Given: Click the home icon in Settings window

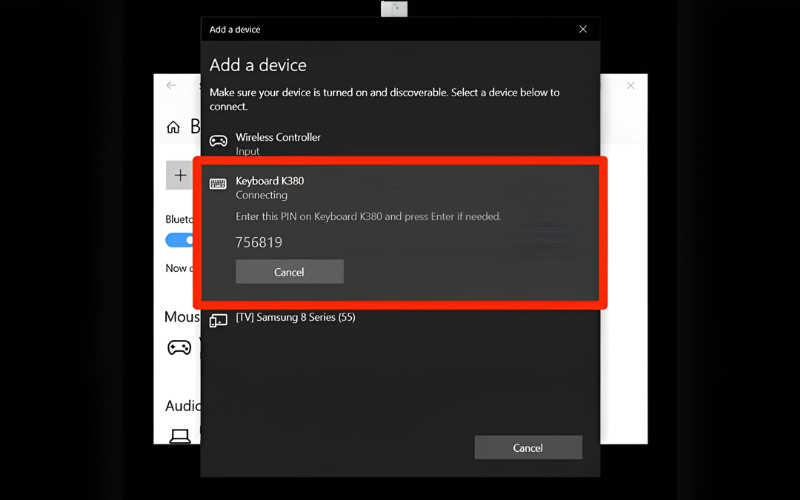Looking at the screenshot, I should click(x=173, y=127).
